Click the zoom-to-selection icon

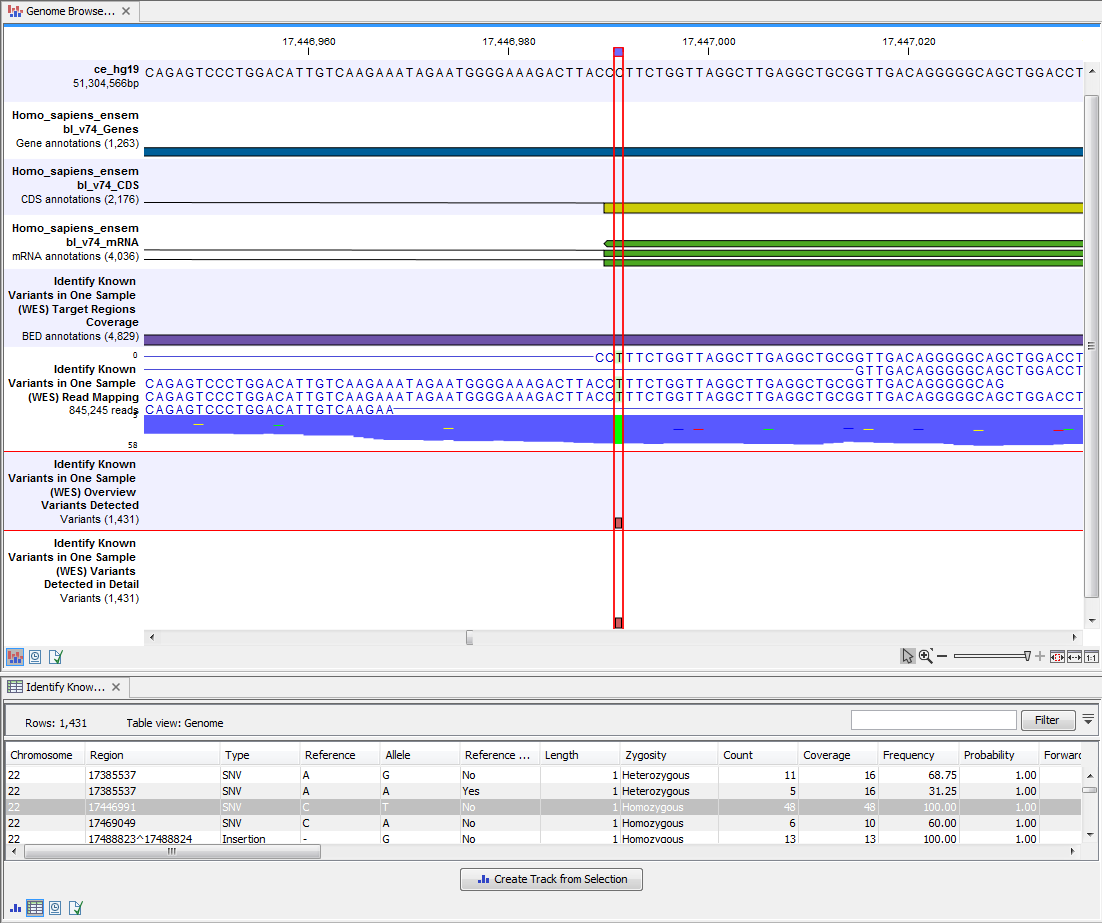[1057, 656]
